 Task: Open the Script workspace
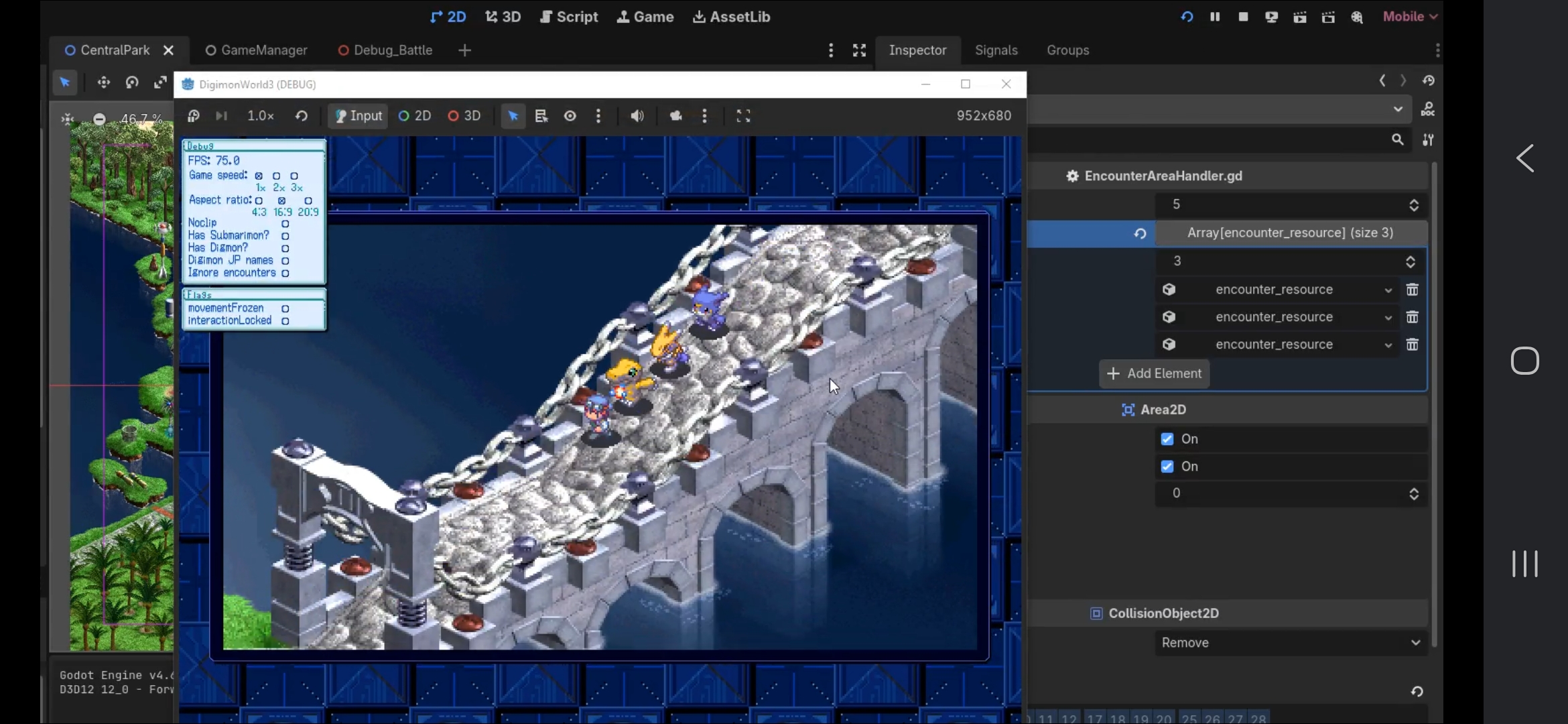point(569,17)
